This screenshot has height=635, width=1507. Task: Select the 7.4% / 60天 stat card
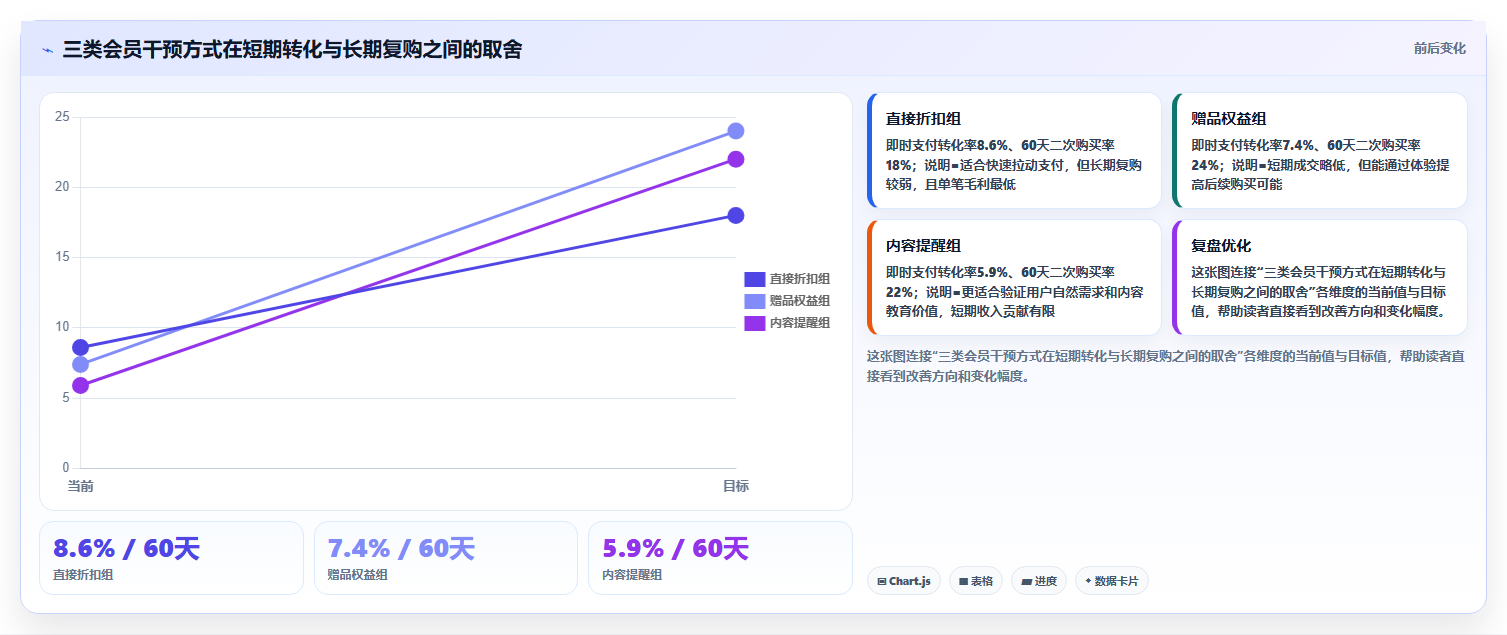point(446,558)
